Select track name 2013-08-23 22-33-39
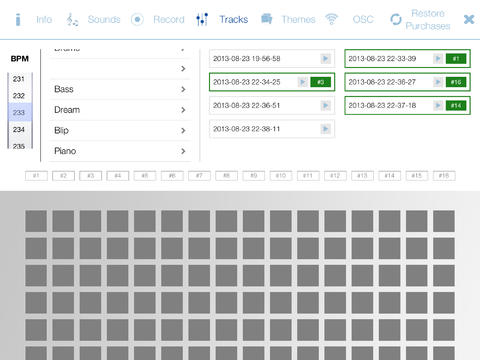 pos(382,59)
